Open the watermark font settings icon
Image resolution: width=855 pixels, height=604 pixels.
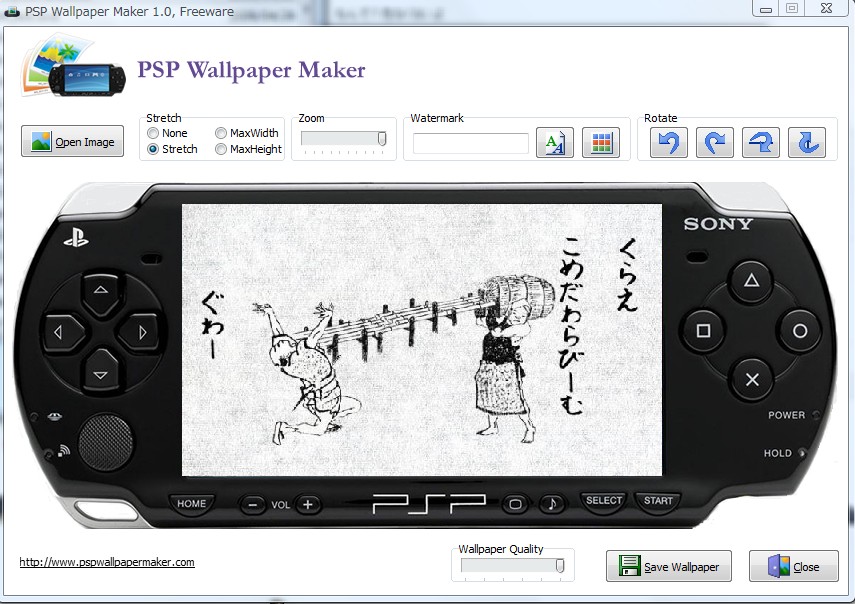(x=555, y=143)
